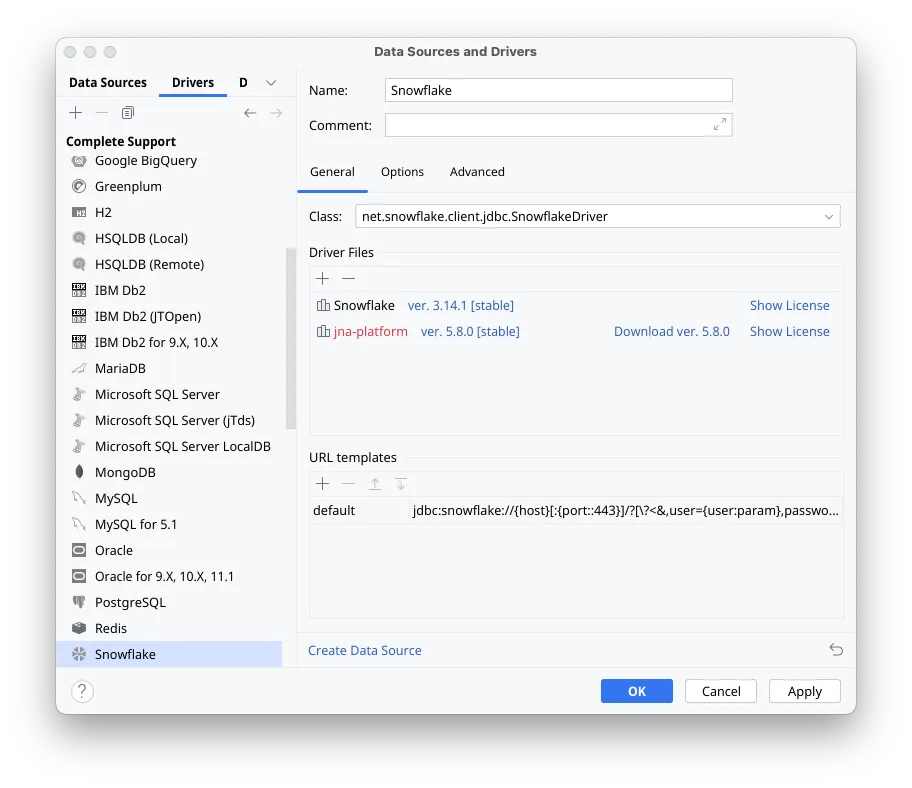Open the Data Sources tab

point(108,83)
